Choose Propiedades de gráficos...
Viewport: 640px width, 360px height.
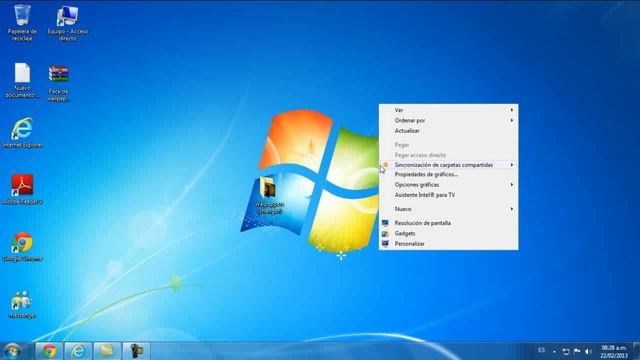tap(449, 174)
